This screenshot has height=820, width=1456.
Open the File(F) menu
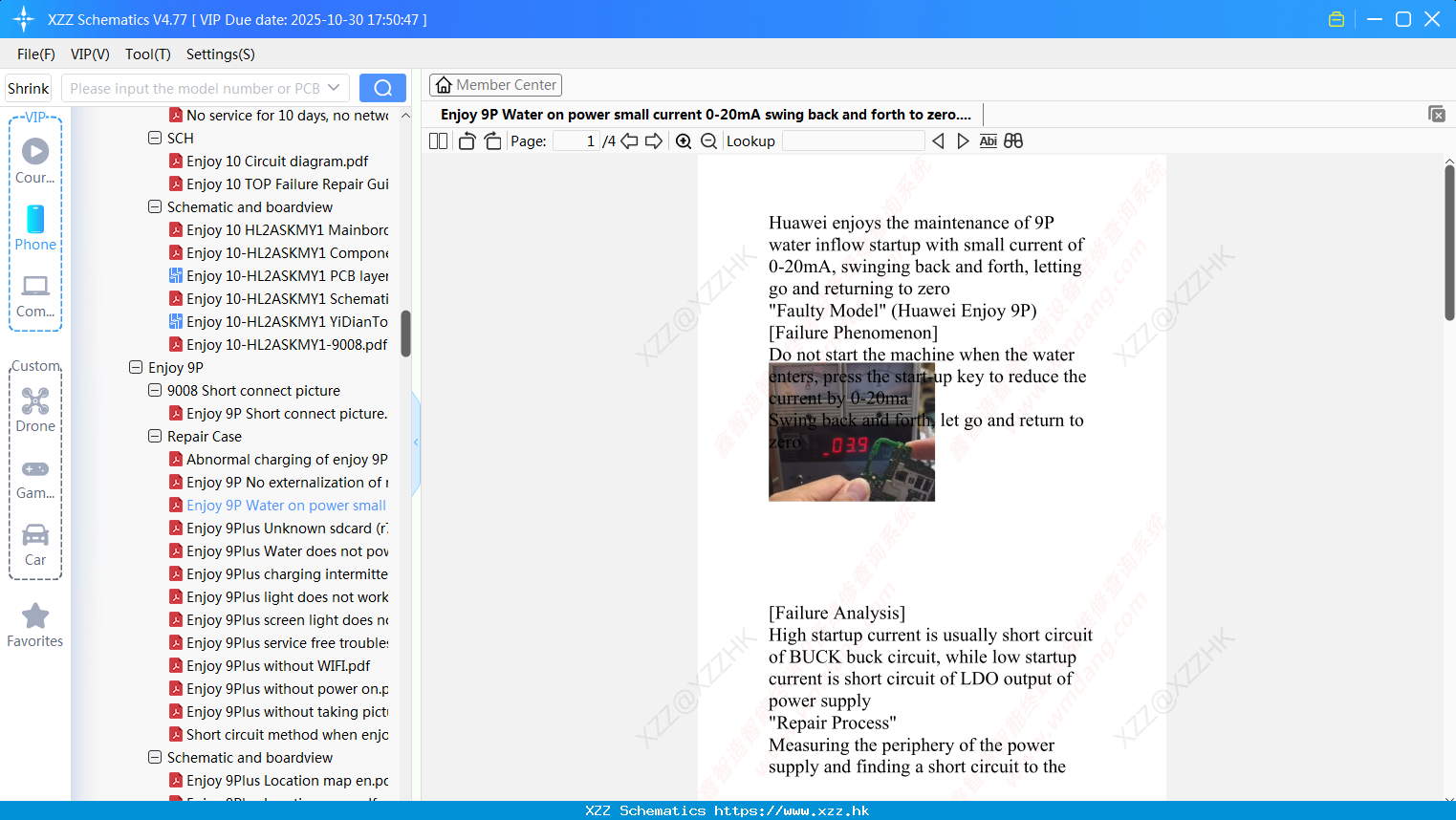(x=36, y=54)
